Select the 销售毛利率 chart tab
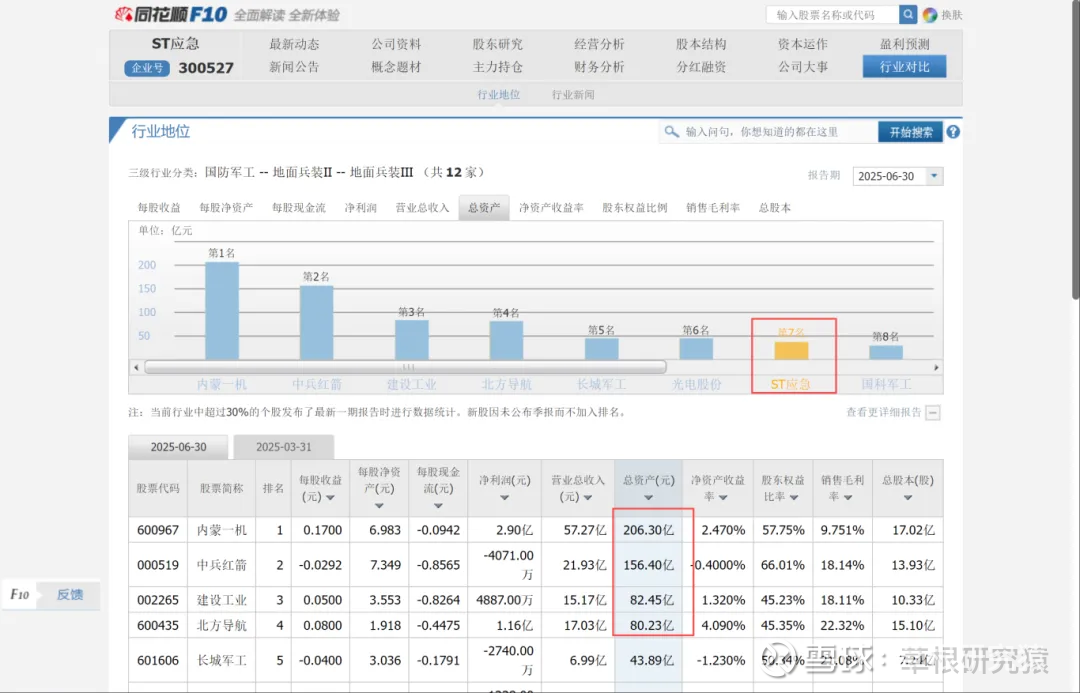1080x693 pixels. pyautogui.click(x=713, y=207)
